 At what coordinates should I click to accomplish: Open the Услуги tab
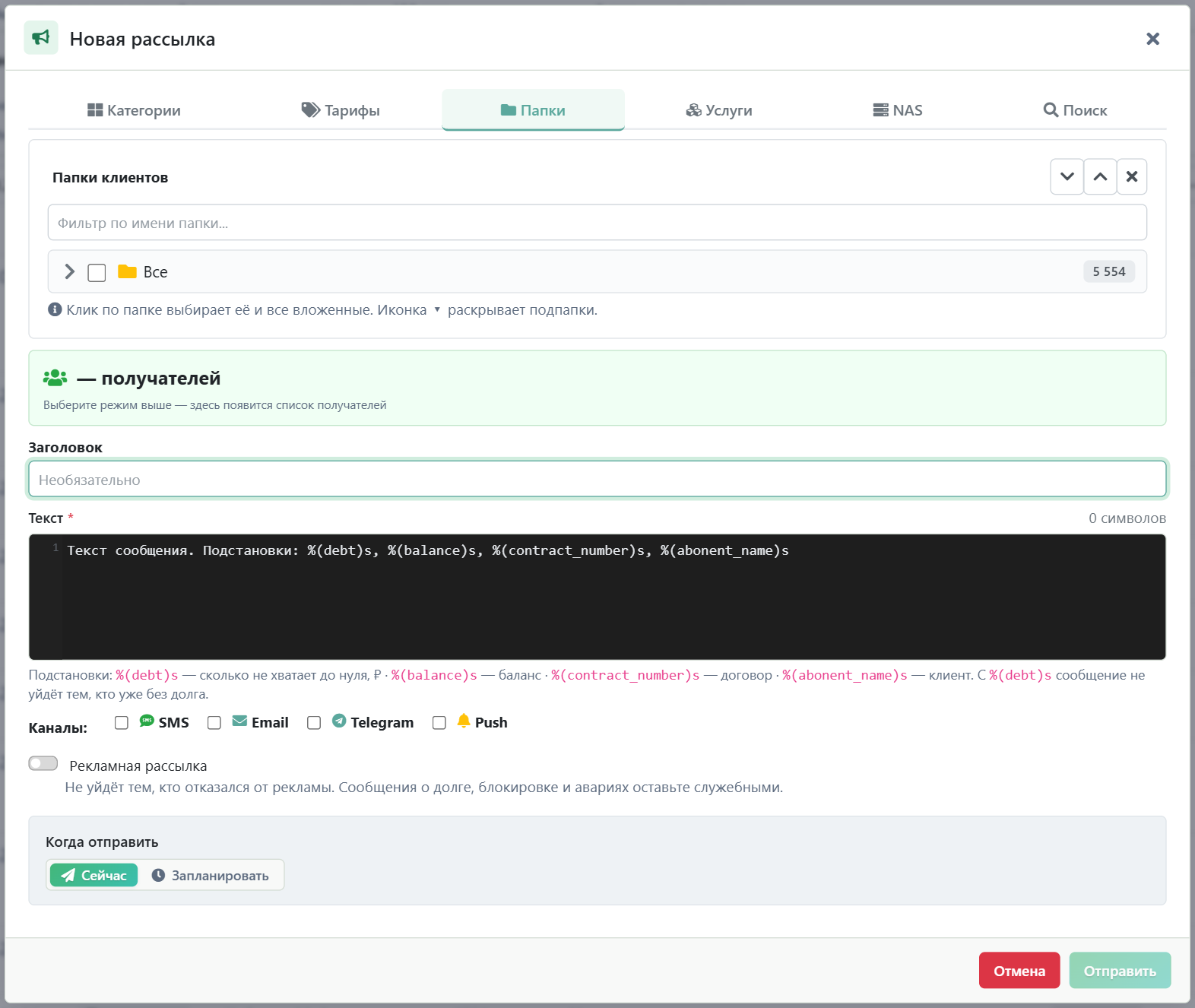click(719, 110)
